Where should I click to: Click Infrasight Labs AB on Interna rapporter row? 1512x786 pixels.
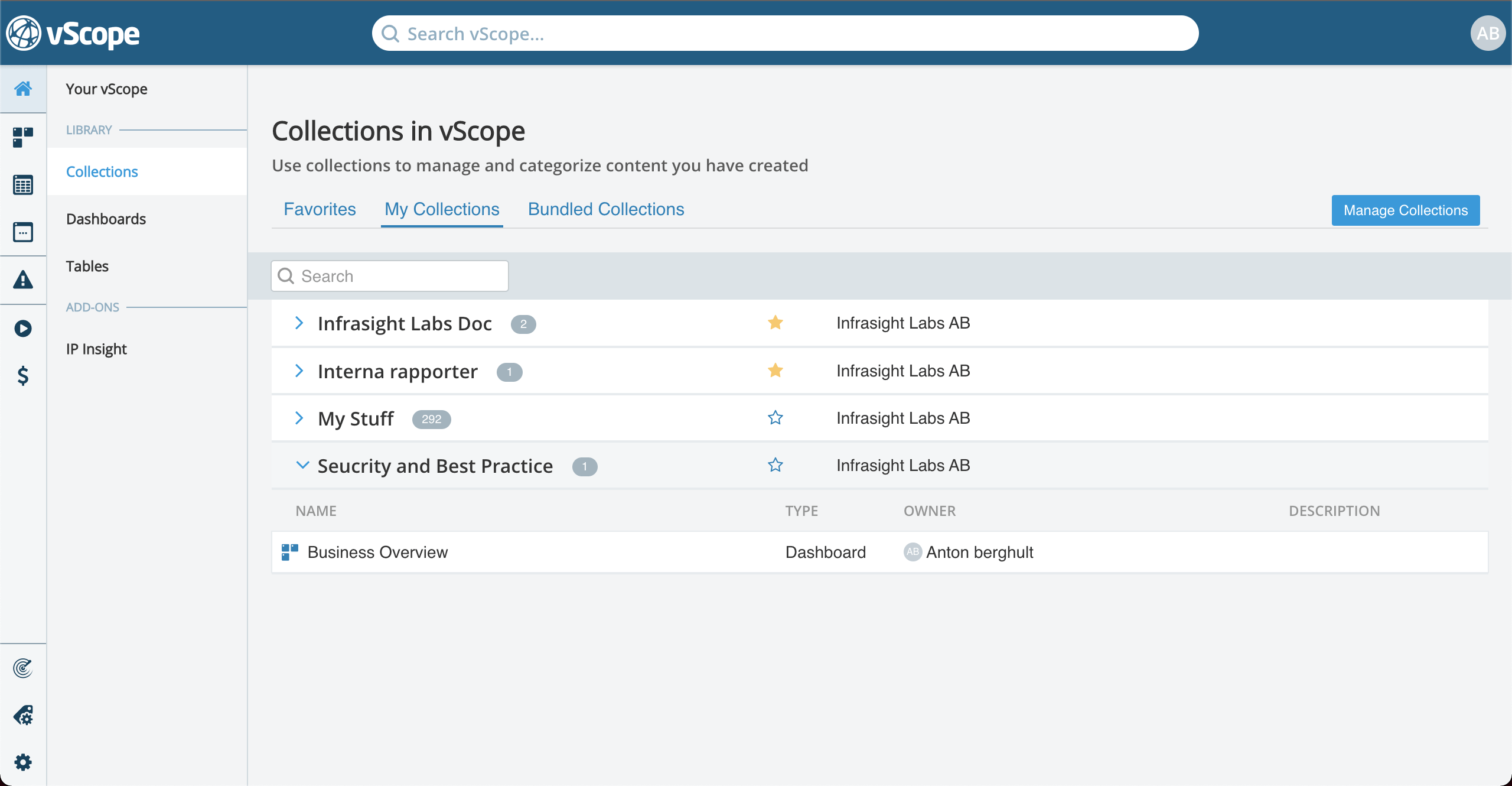903,371
